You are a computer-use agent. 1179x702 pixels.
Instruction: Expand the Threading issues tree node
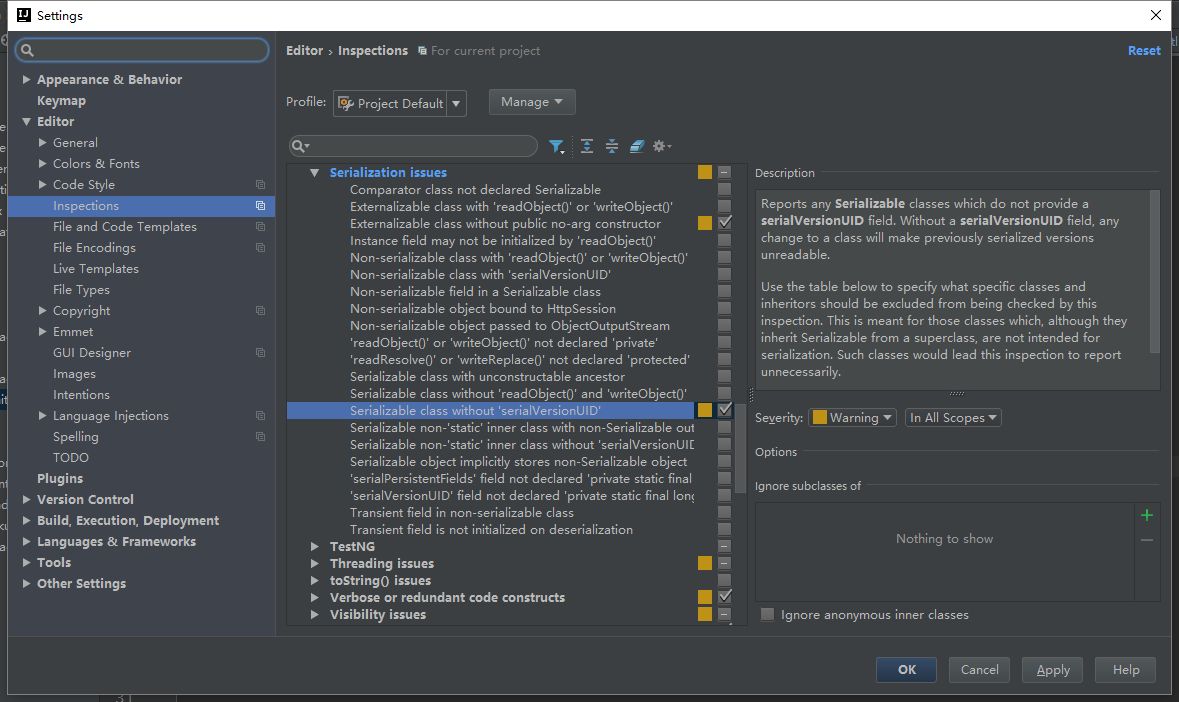[315, 564]
